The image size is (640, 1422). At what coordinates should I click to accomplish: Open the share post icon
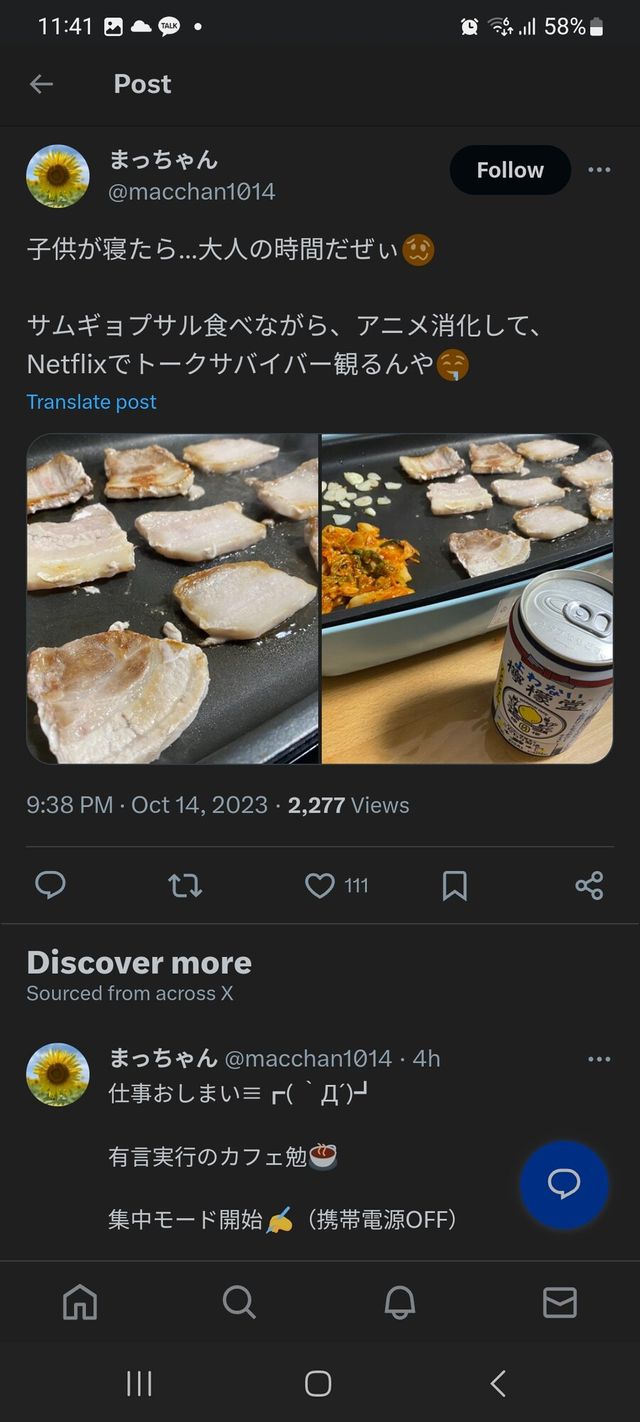[589, 885]
